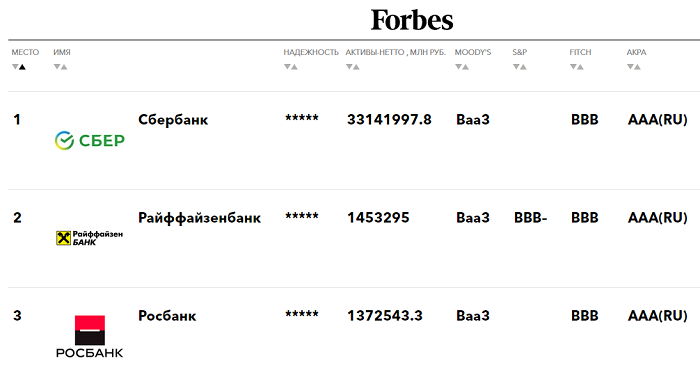
Task: Open the Rosbank red-black logo
Action: click(89, 337)
